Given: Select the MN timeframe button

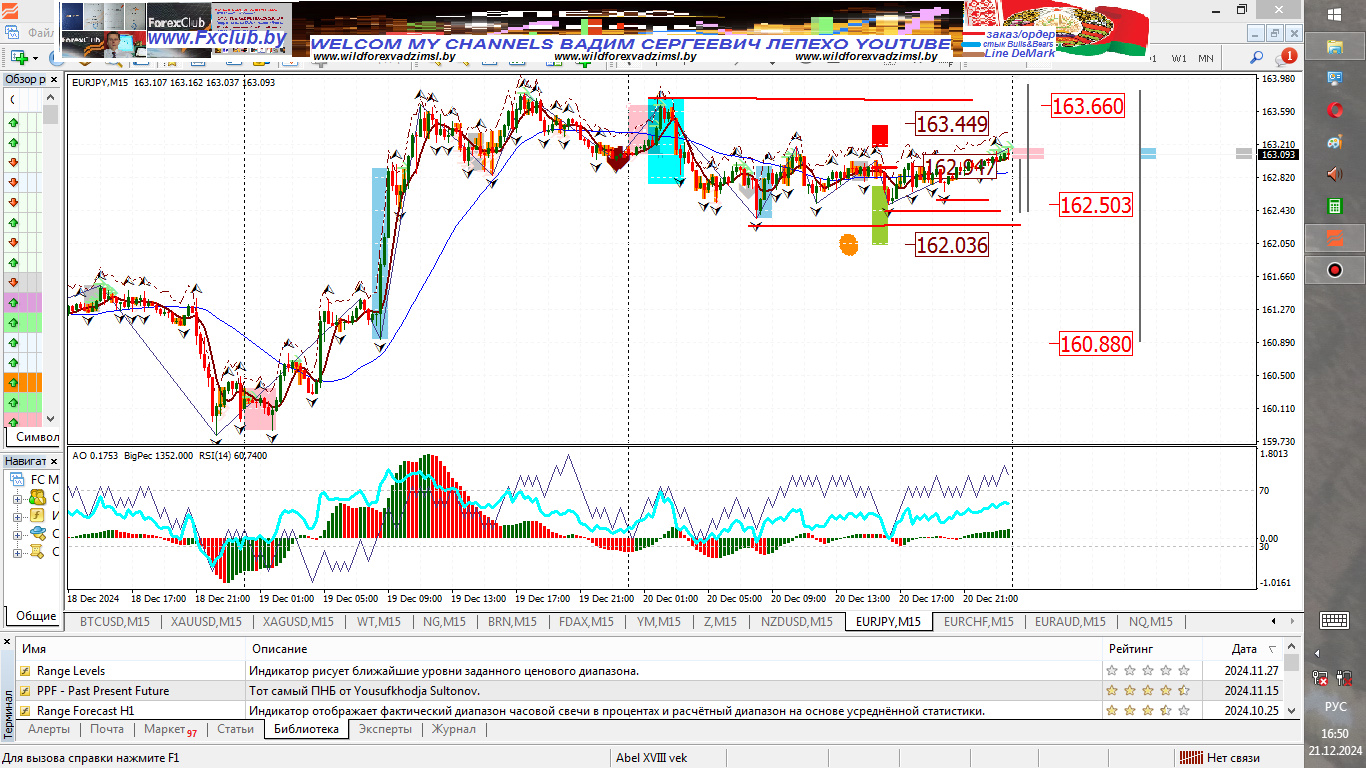Looking at the screenshot, I should point(1206,58).
